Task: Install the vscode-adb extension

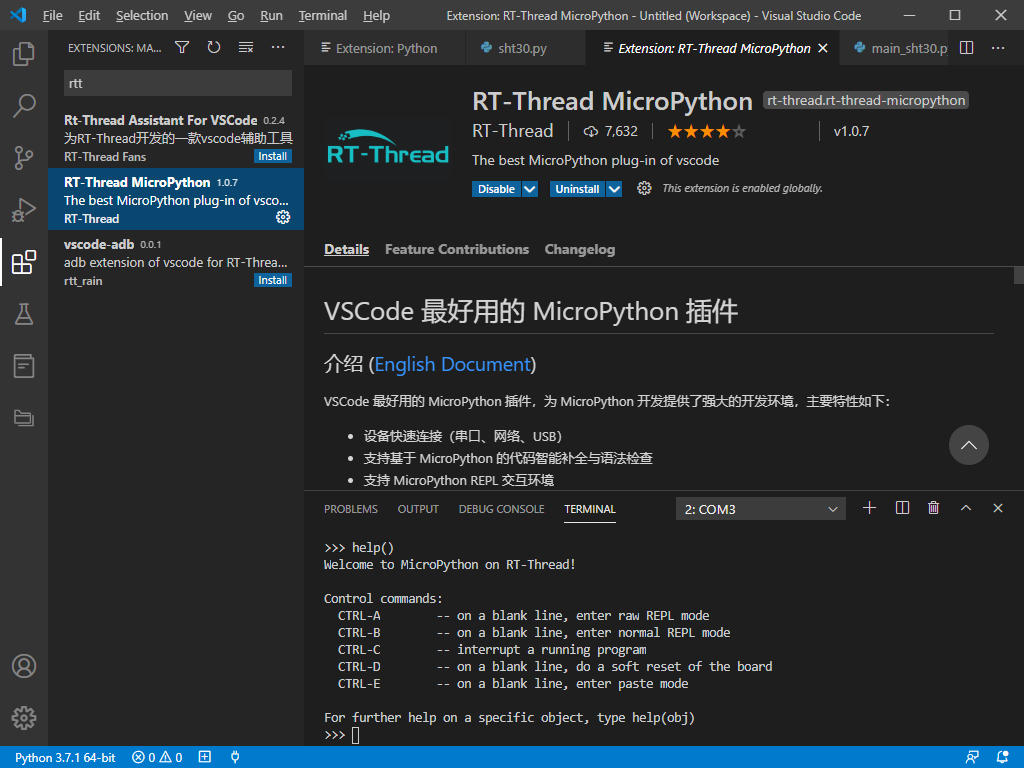Action: coord(272,280)
